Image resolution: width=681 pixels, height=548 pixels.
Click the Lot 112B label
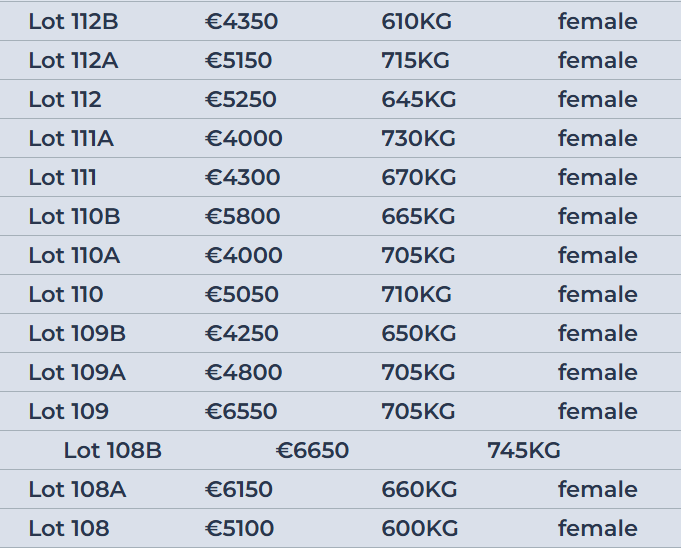click(73, 21)
